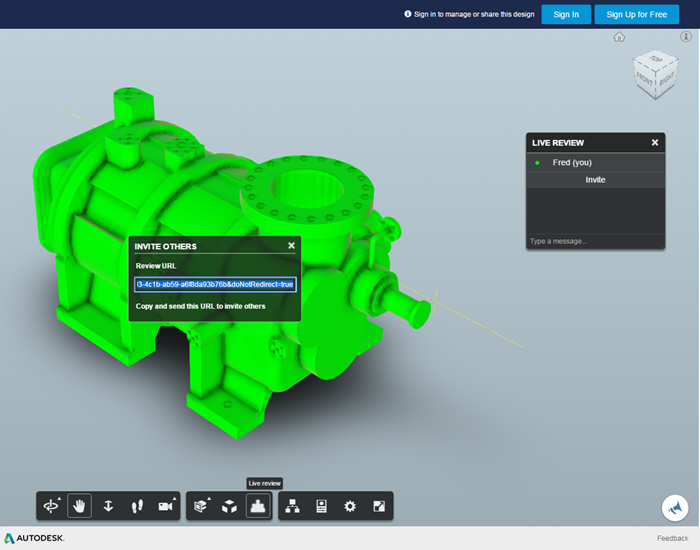Open the Section Analysis cube tool
Image resolution: width=700 pixels, height=550 pixels.
click(x=201, y=506)
